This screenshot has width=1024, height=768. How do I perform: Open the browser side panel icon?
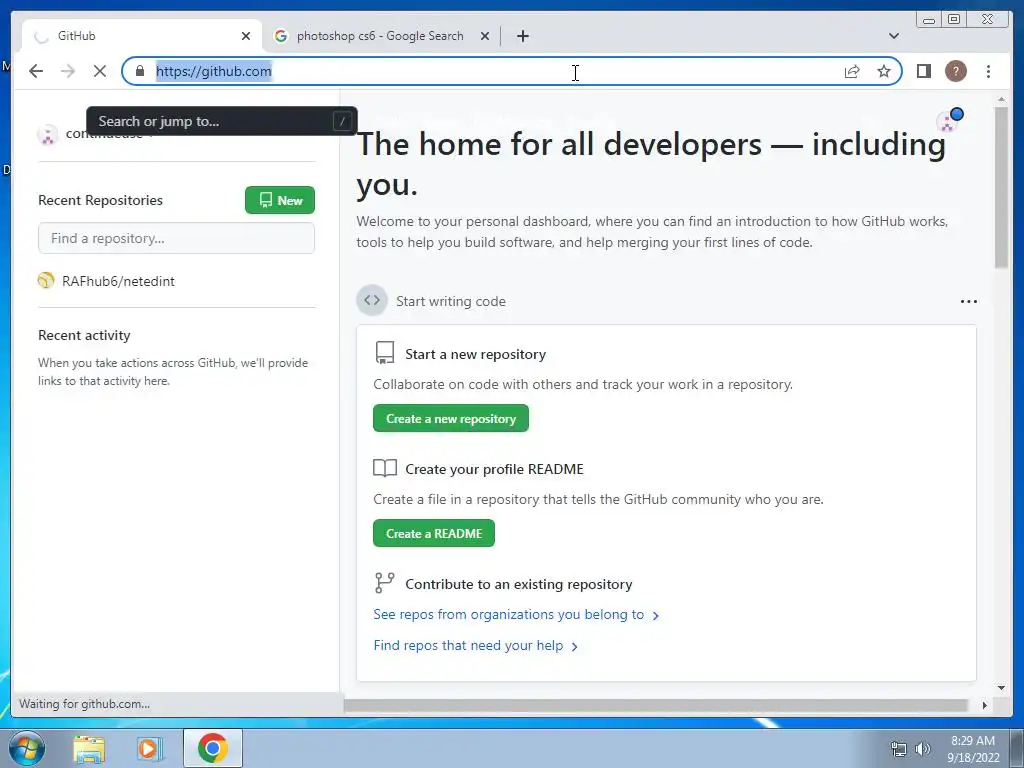click(923, 71)
